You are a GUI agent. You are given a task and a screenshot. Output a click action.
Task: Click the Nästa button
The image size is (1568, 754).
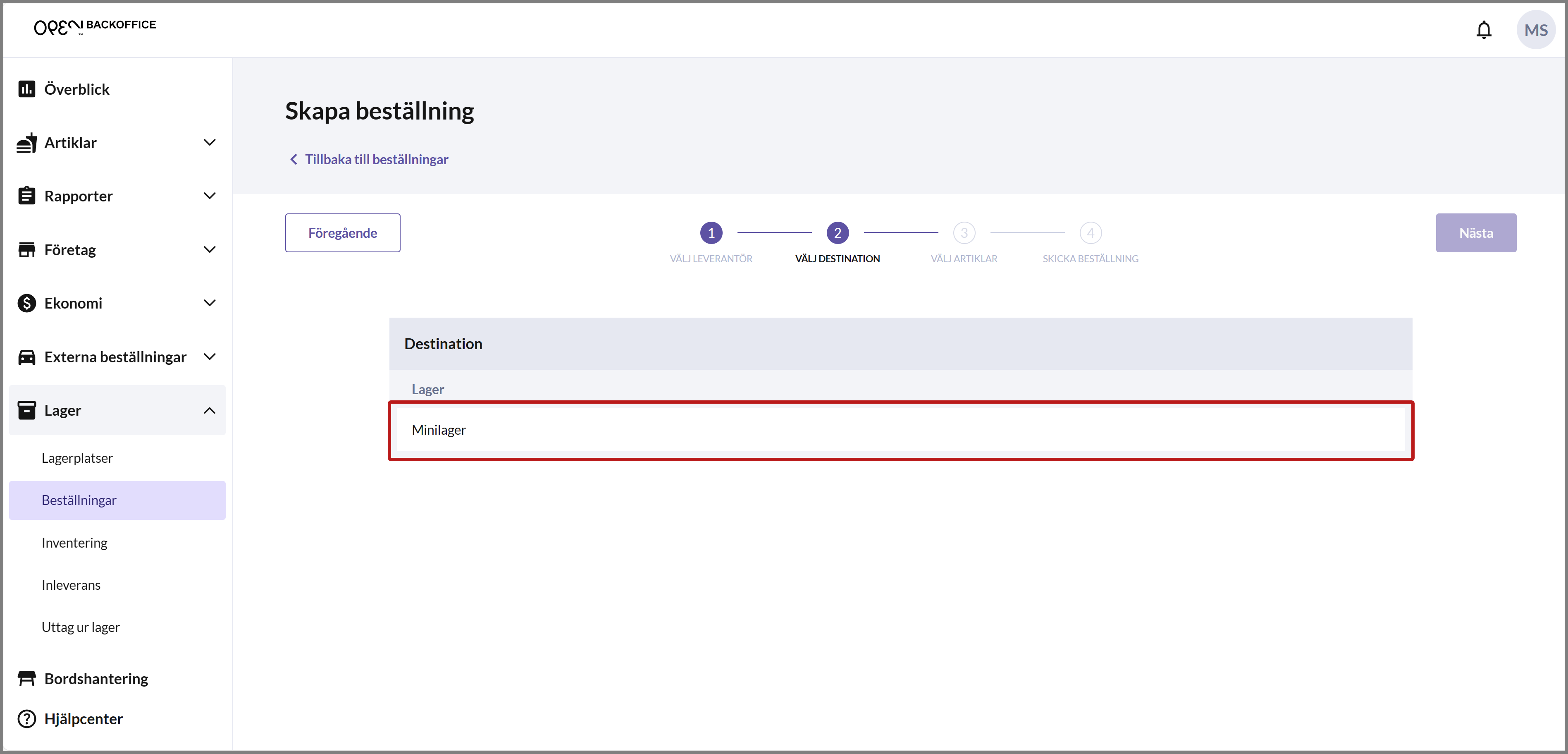1475,233
